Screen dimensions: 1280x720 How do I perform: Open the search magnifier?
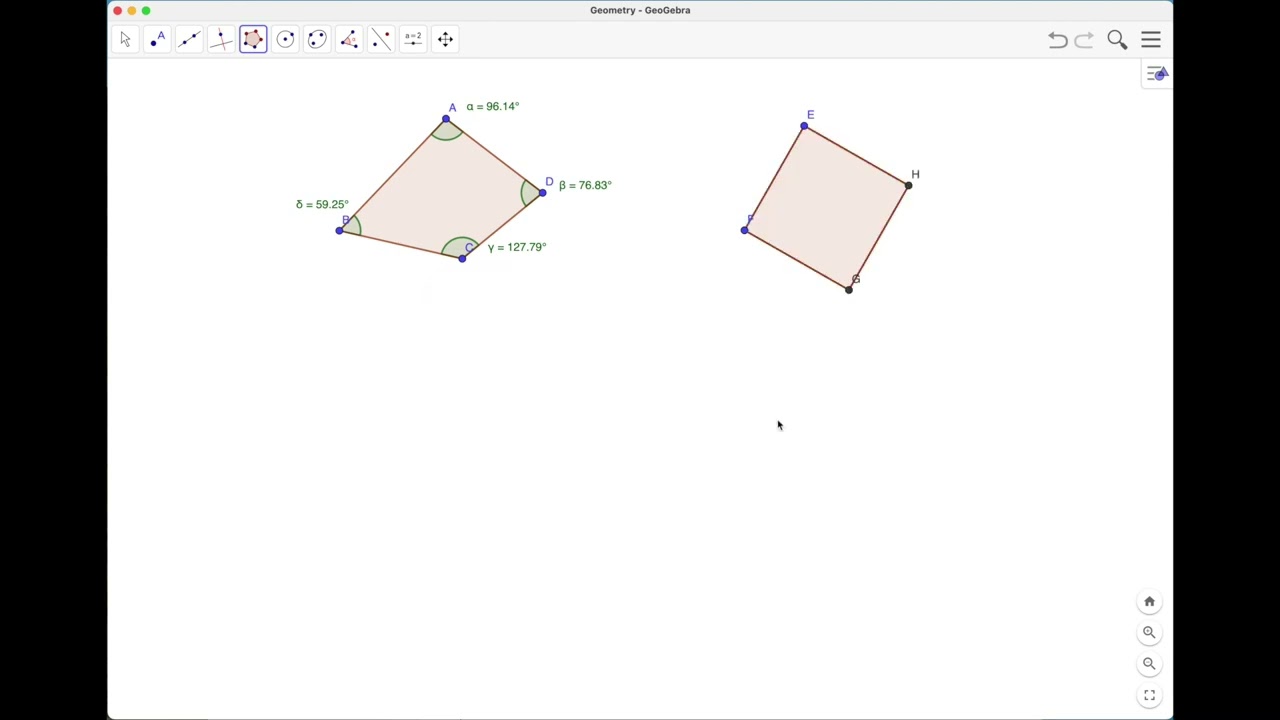pos(1117,40)
